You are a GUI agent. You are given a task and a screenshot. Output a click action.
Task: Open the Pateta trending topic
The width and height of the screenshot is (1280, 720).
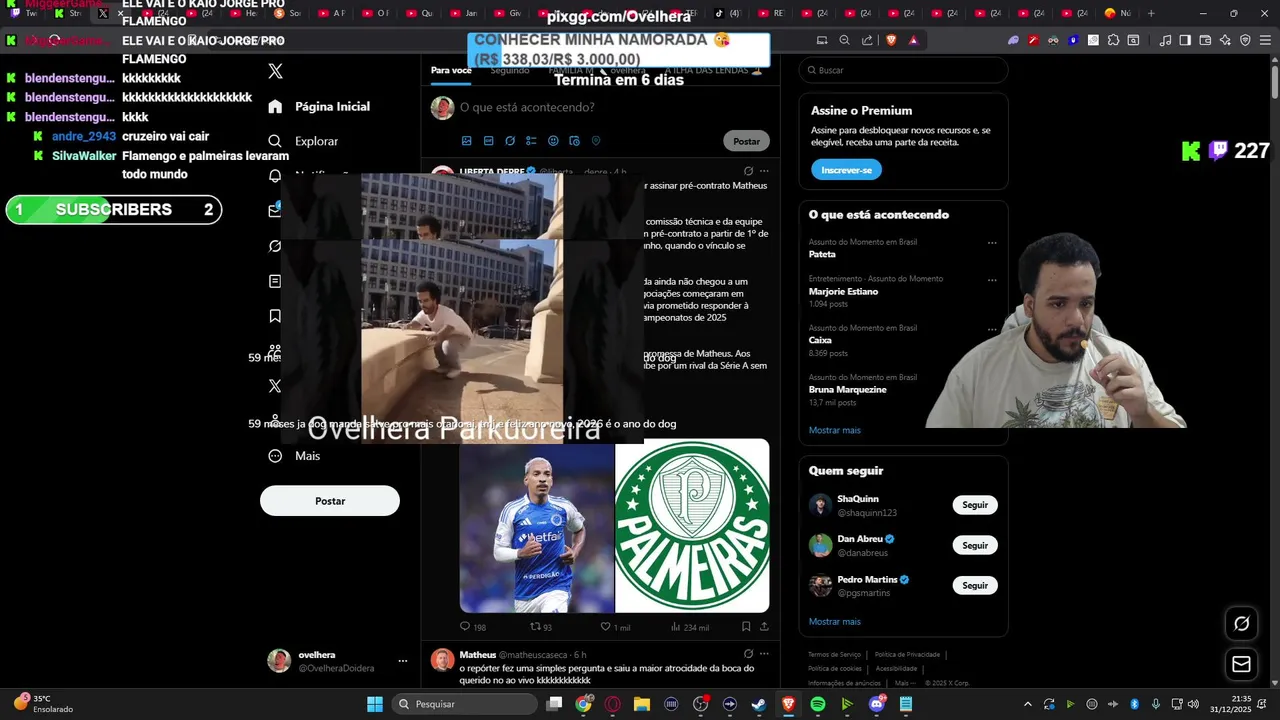click(822, 254)
